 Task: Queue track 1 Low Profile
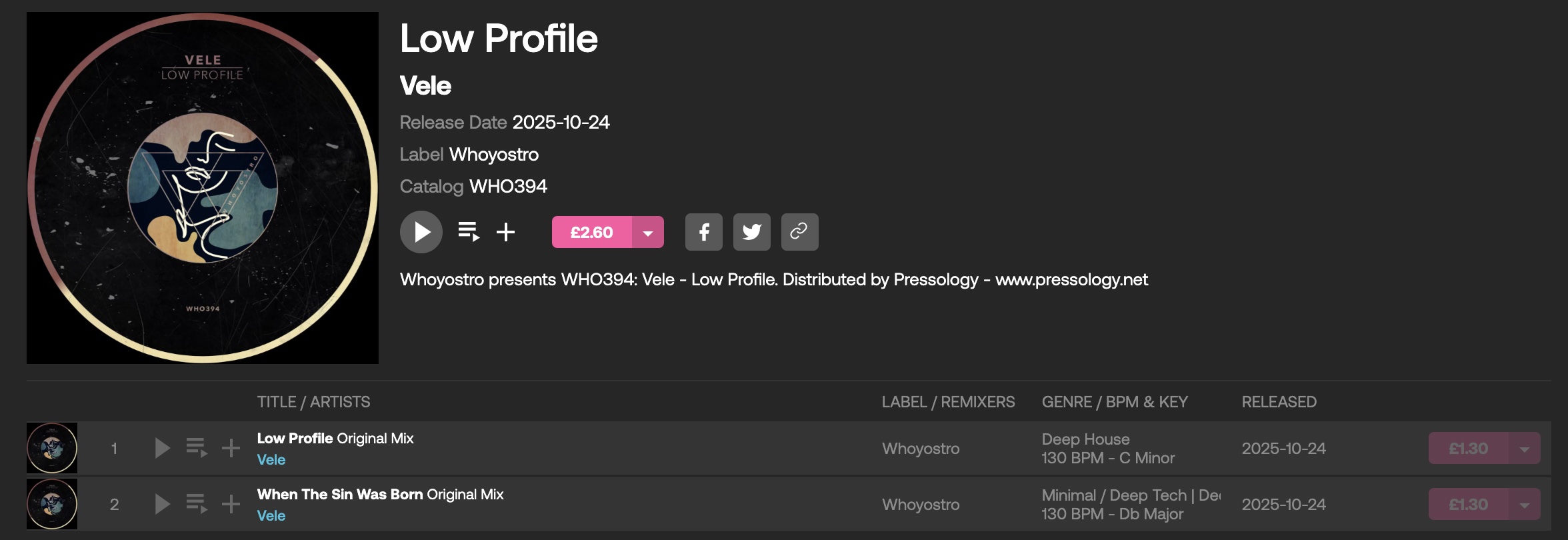[x=197, y=448]
